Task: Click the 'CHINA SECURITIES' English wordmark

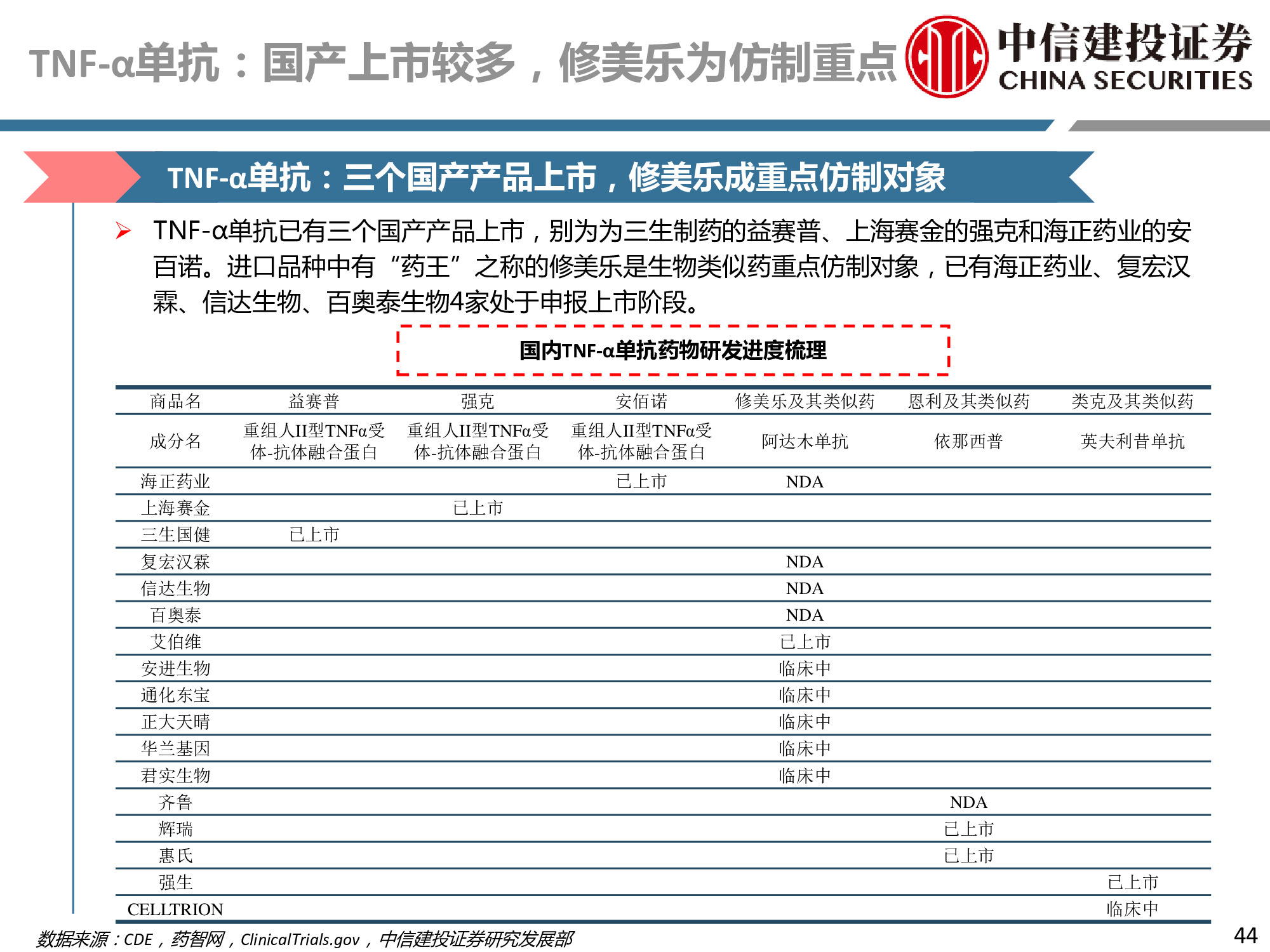Action: tap(1125, 81)
